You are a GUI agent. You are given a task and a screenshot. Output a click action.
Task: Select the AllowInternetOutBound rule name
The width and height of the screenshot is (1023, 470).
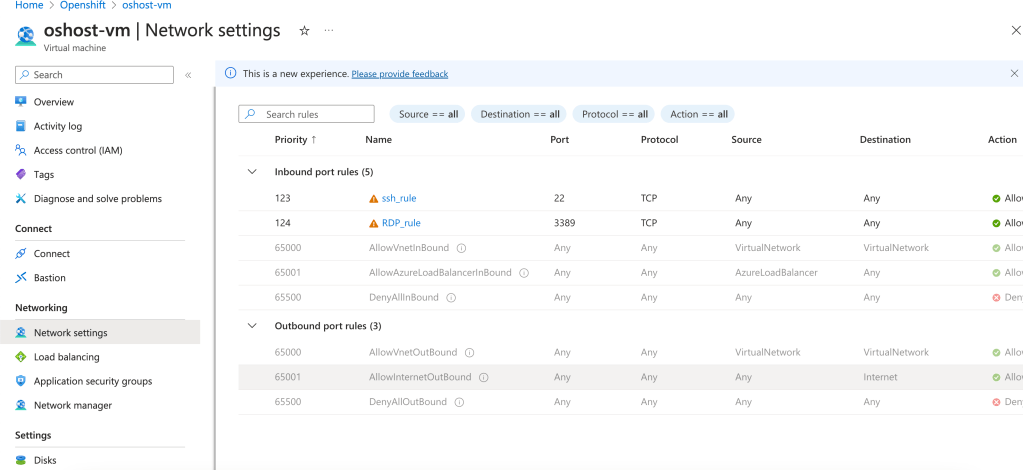(x=420, y=377)
